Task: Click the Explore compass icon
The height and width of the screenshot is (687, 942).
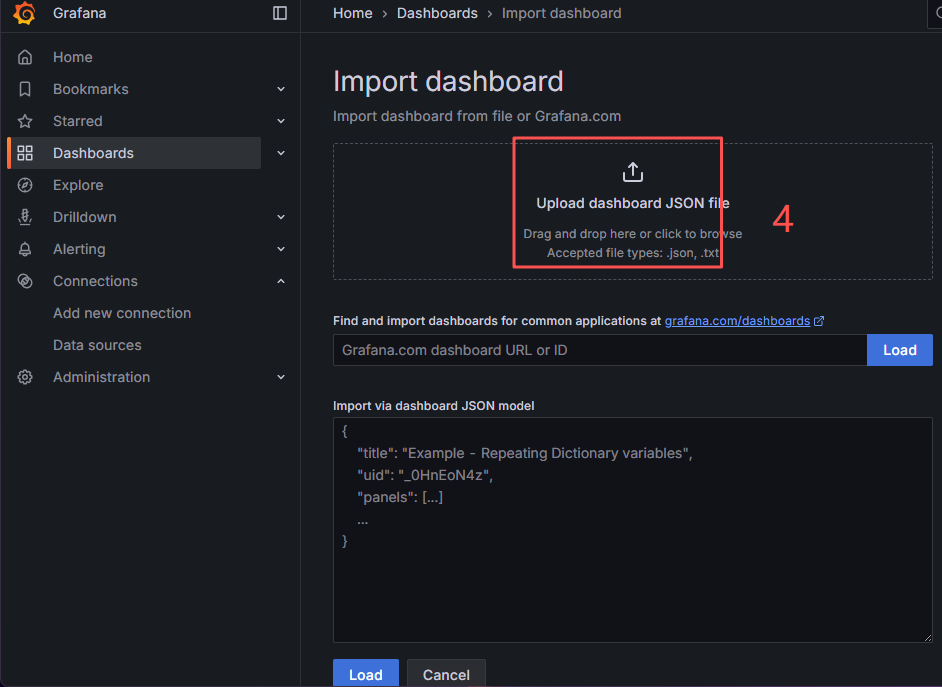Action: (25, 185)
